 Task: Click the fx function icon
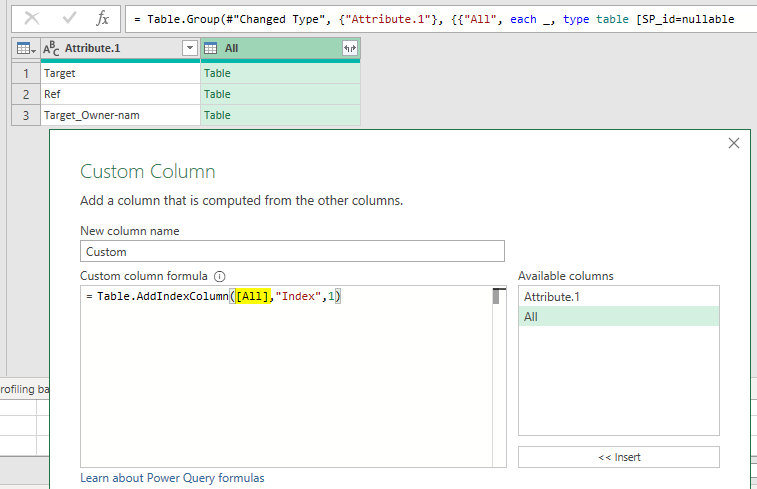point(102,19)
